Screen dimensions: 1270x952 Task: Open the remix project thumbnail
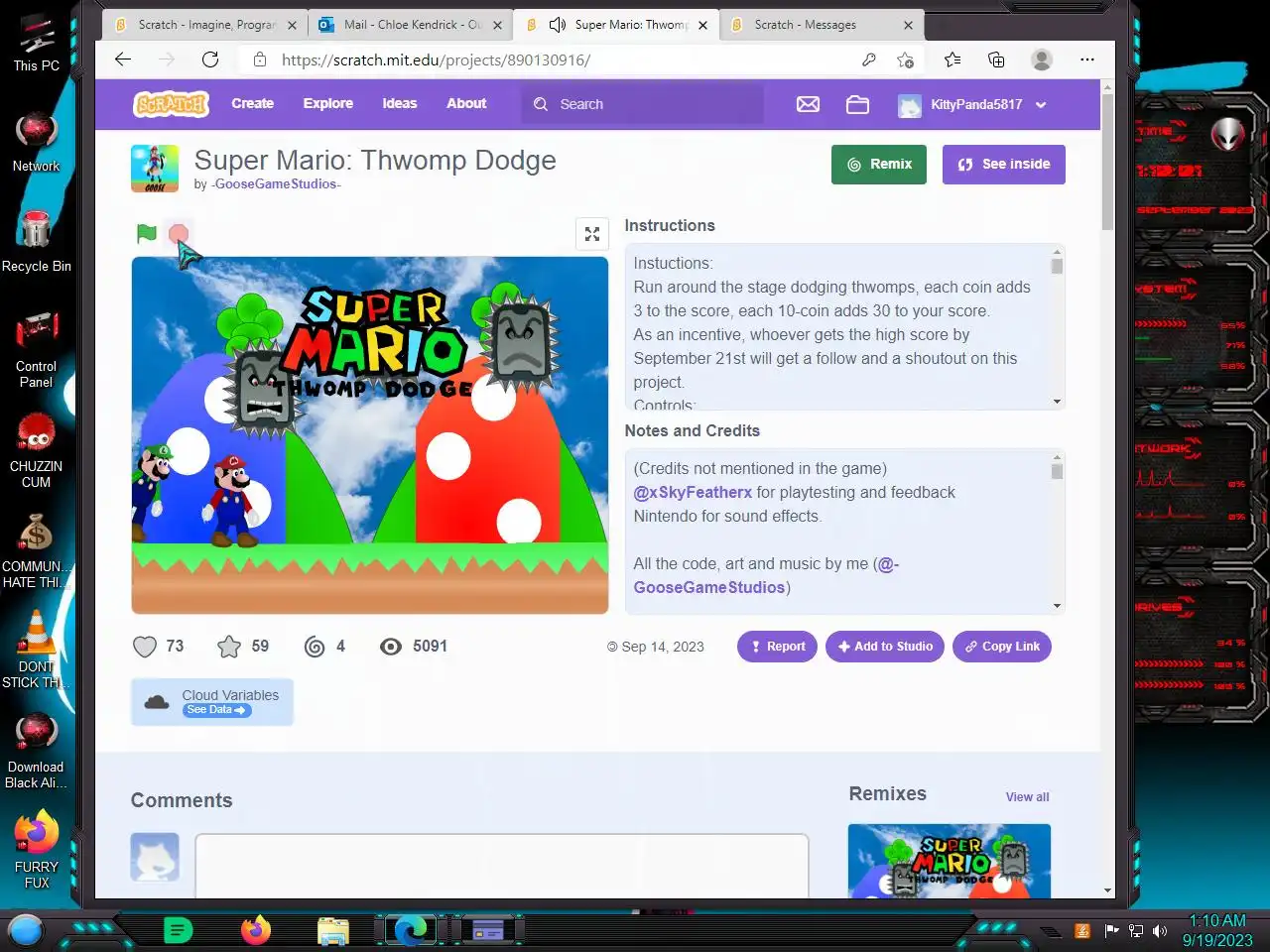(x=950, y=861)
